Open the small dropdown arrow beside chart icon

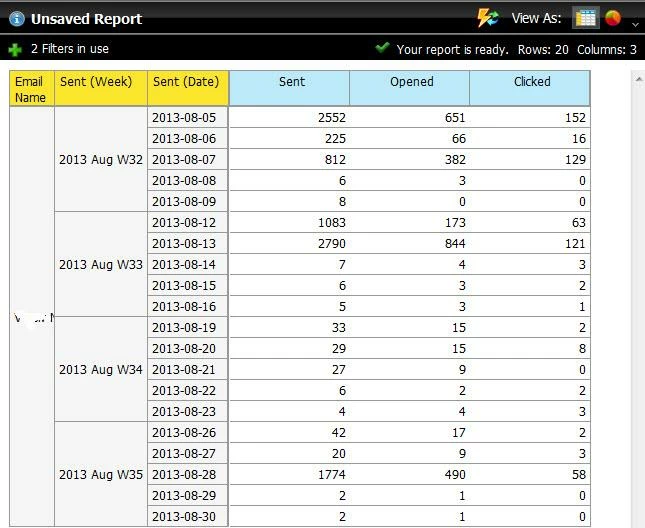[x=635, y=25]
